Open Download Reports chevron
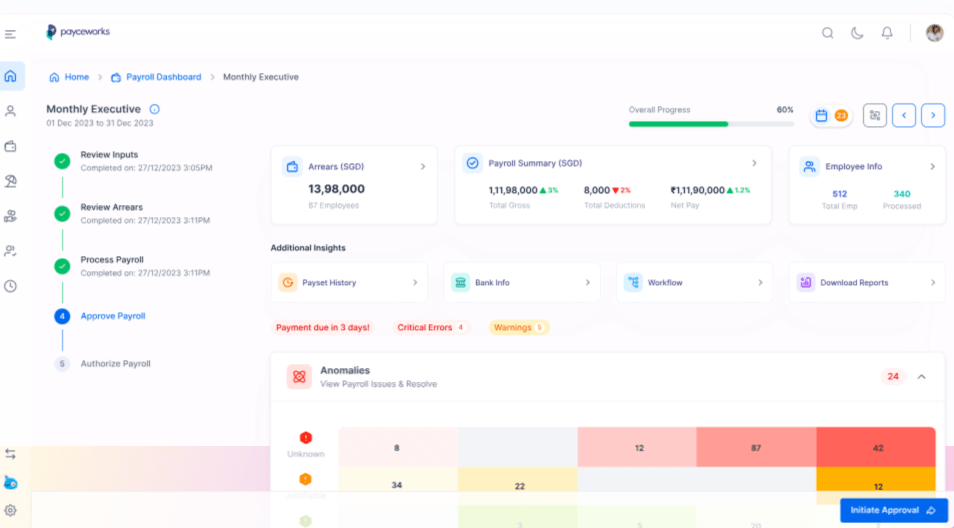Image resolution: width=954 pixels, height=528 pixels. (933, 283)
